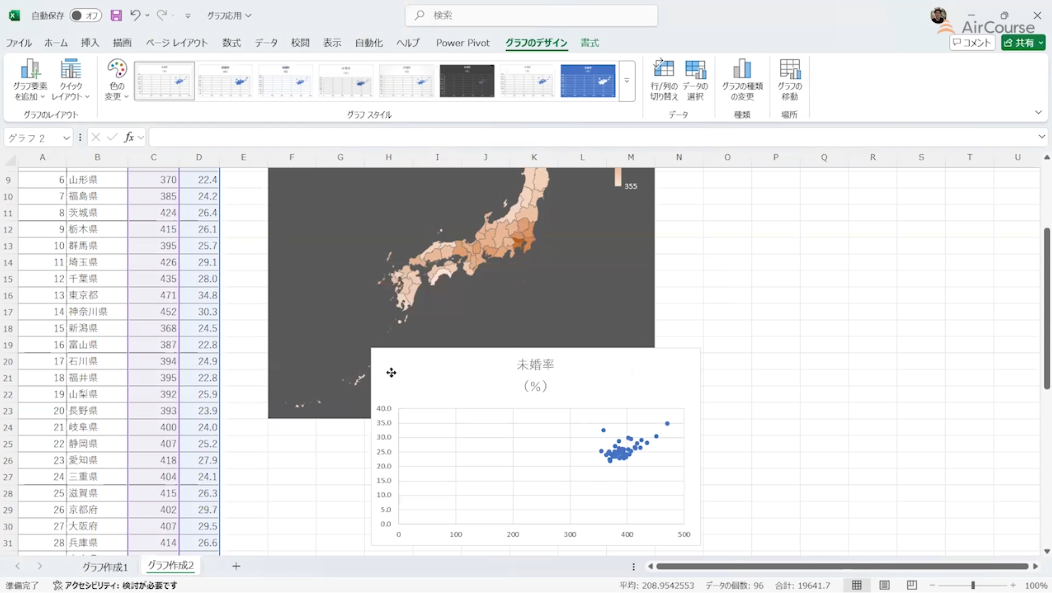Switch to page break preview view
This screenshot has width=1052, height=593.
click(911, 585)
